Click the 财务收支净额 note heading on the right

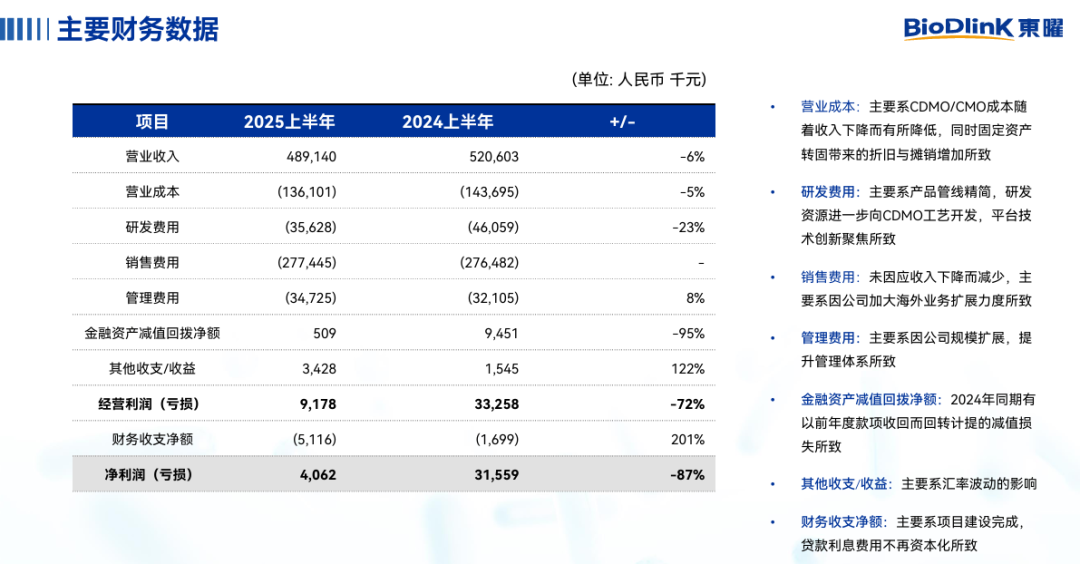[x=842, y=521]
